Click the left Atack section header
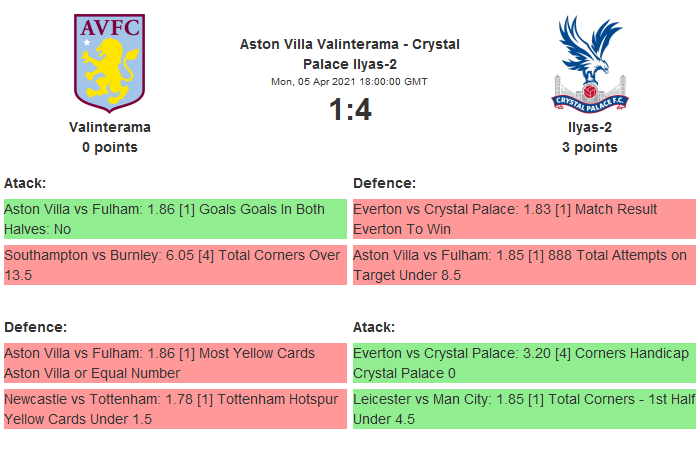This screenshot has height=460, width=700. 26,183
